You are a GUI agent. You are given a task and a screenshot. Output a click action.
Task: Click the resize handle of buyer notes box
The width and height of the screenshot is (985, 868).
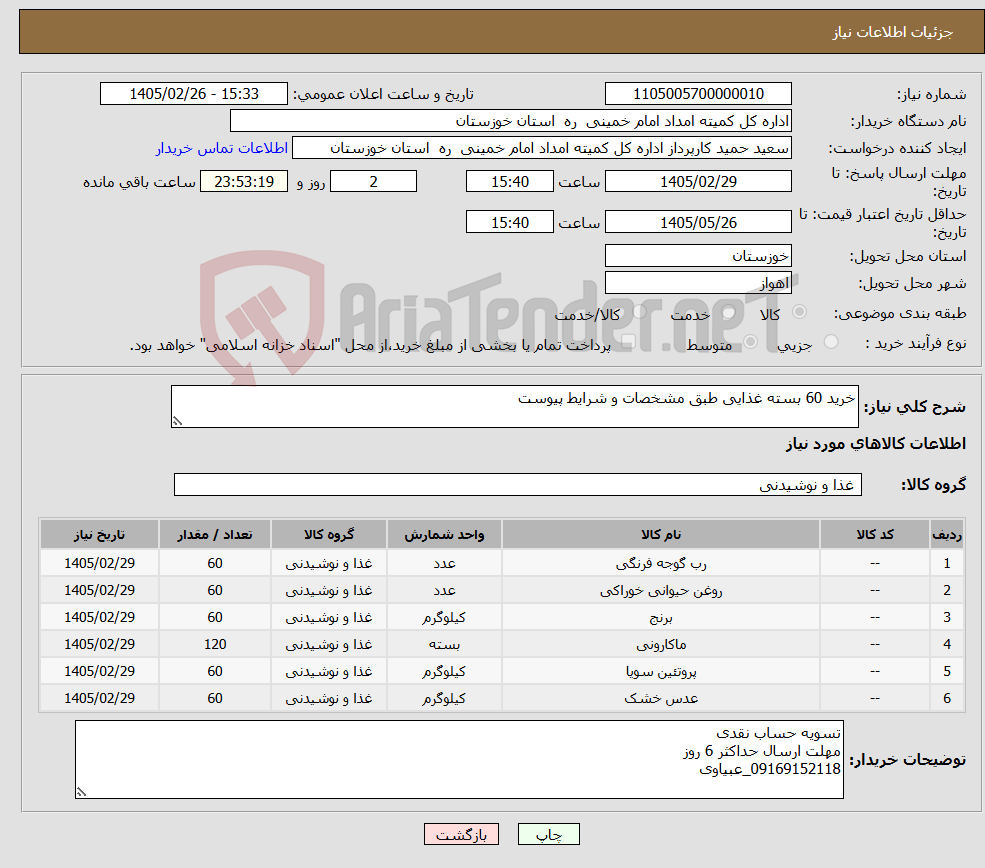81,793
